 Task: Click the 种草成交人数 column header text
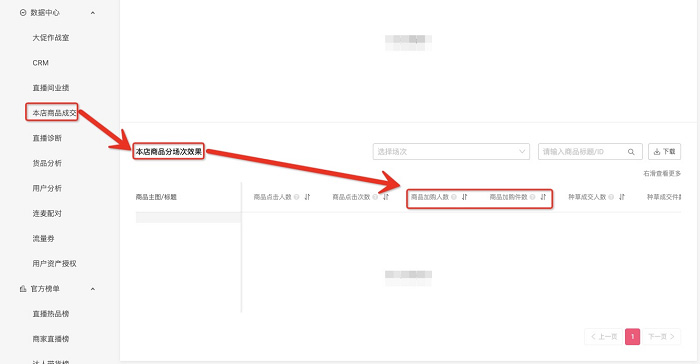(x=588, y=197)
